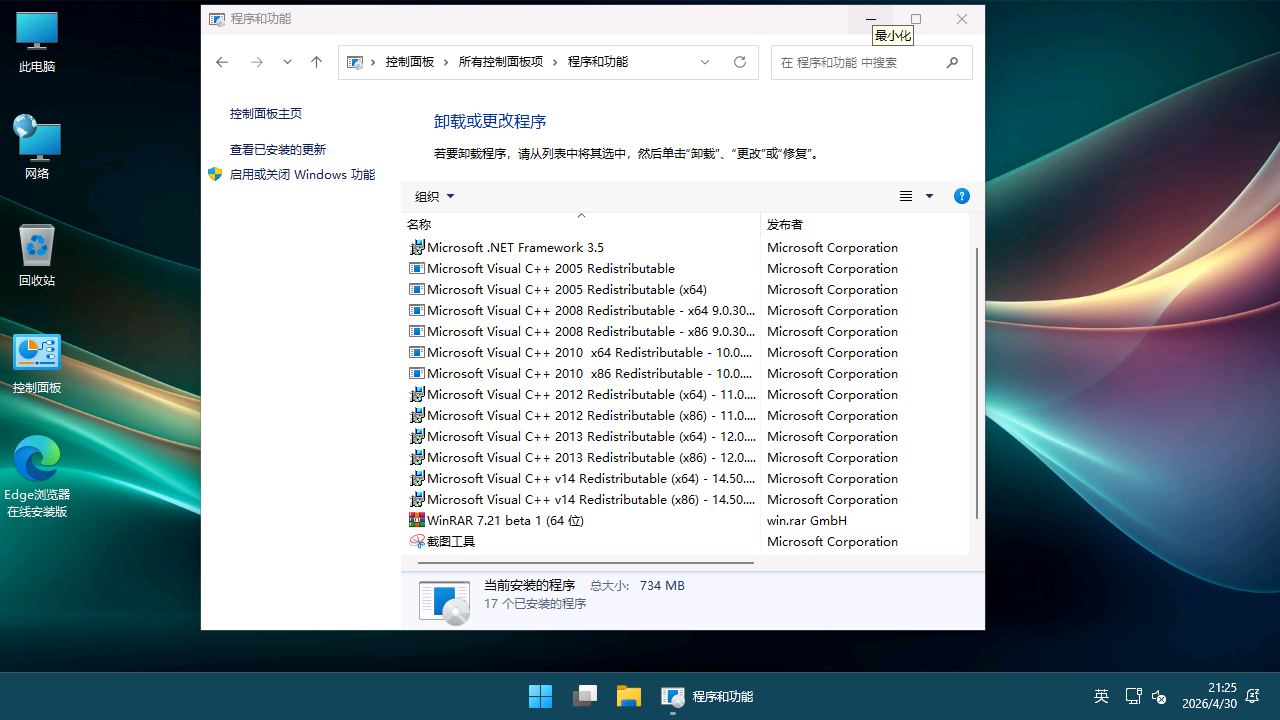1280x720 pixels.
Task: Click WinRAR 7.21 beta 1 program icon
Action: [x=417, y=520]
